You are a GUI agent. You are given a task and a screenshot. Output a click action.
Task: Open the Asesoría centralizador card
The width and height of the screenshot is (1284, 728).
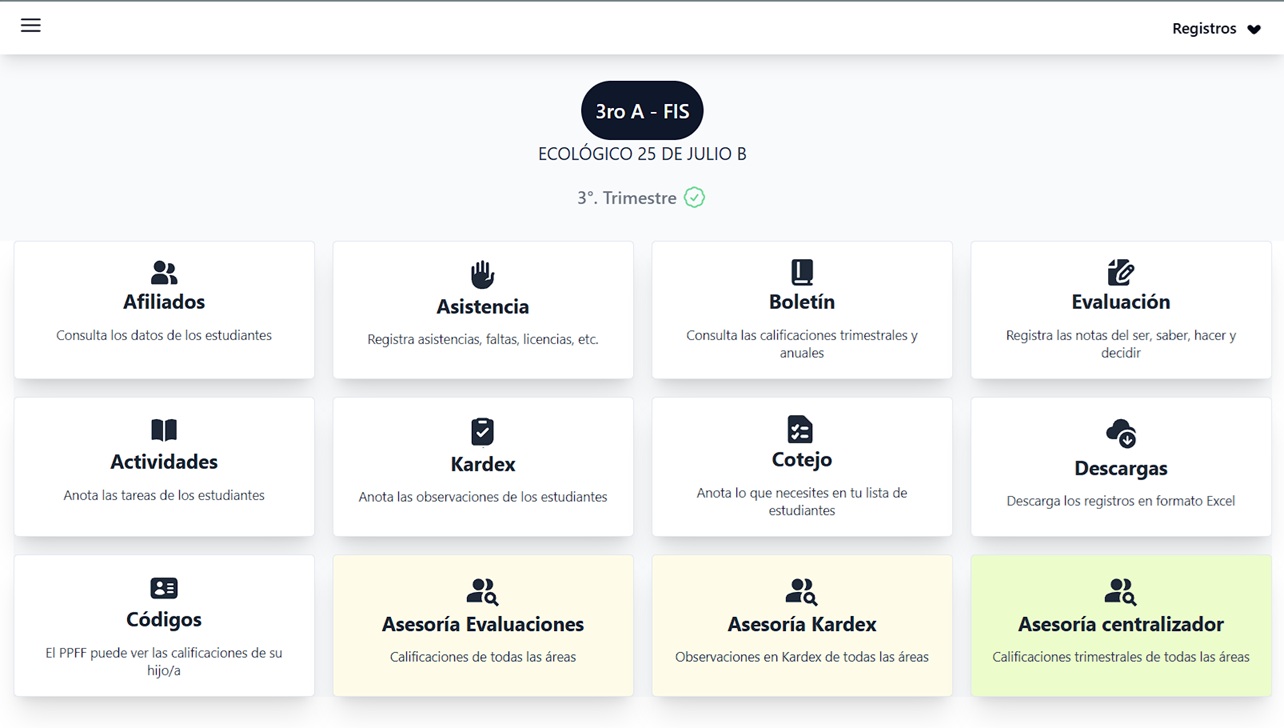tap(1120, 626)
